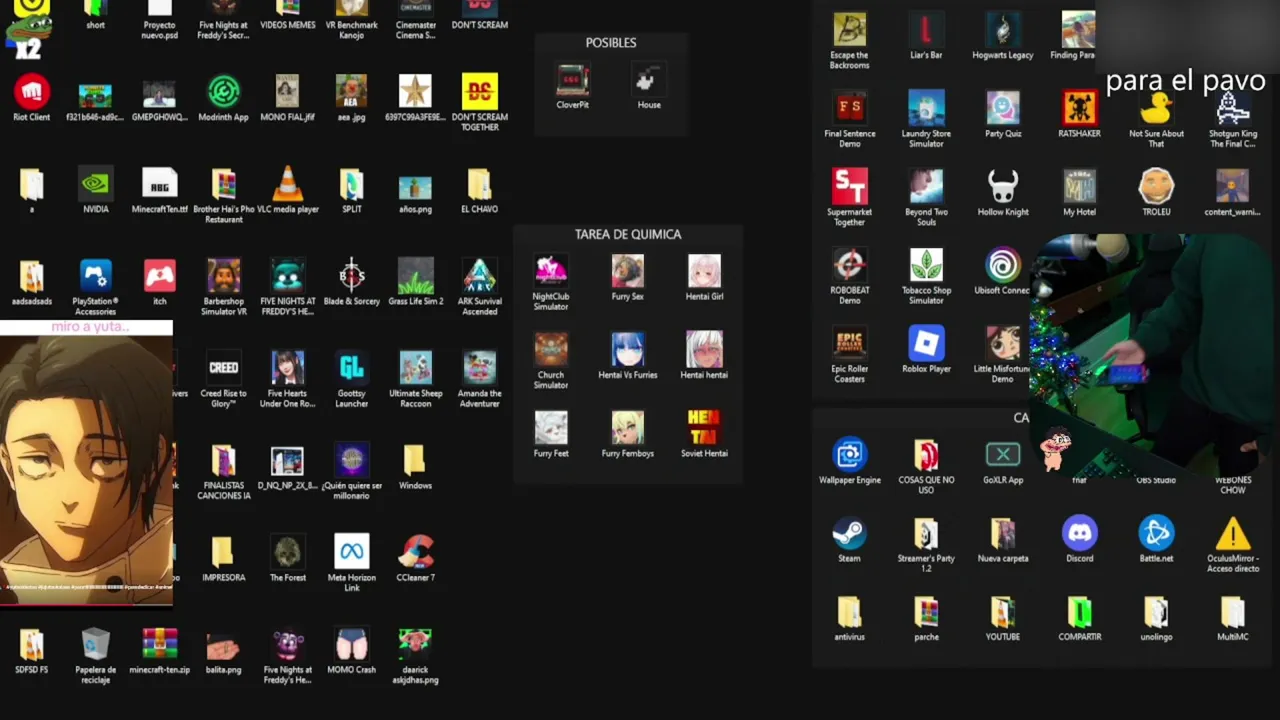The height and width of the screenshot is (720, 1280).
Task: Open Epic Roller Coasters icon
Action: tap(849, 344)
